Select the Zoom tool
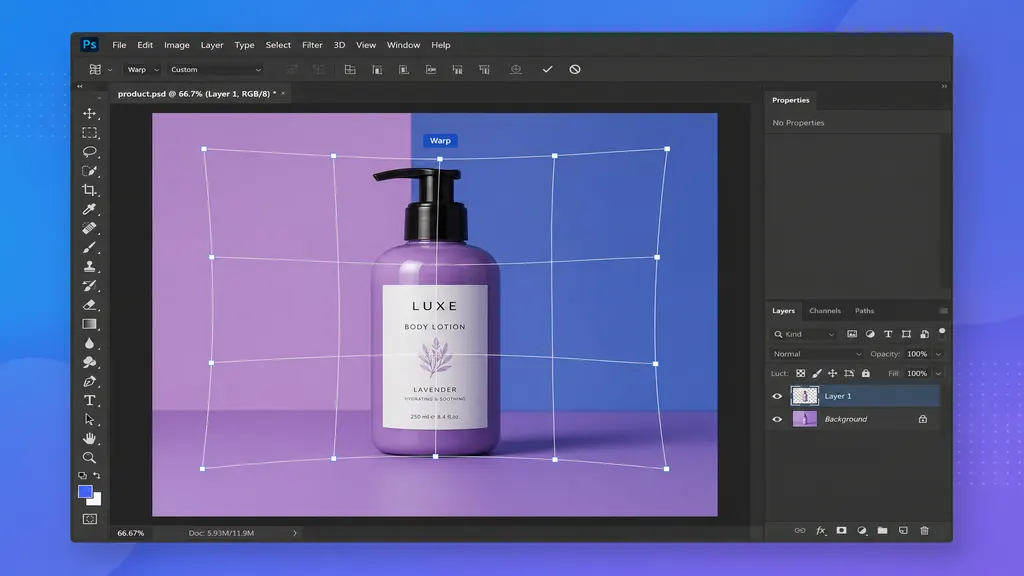Screen dimensions: 1024x576 [x=89, y=458]
